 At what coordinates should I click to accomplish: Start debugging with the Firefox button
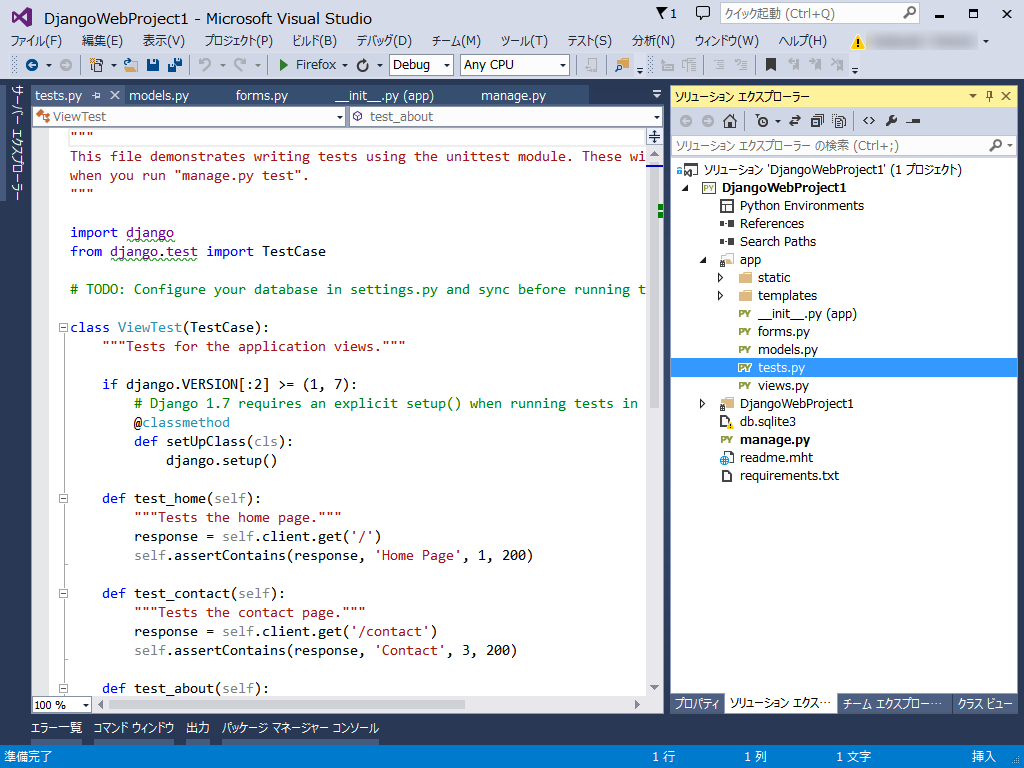pyautogui.click(x=308, y=65)
